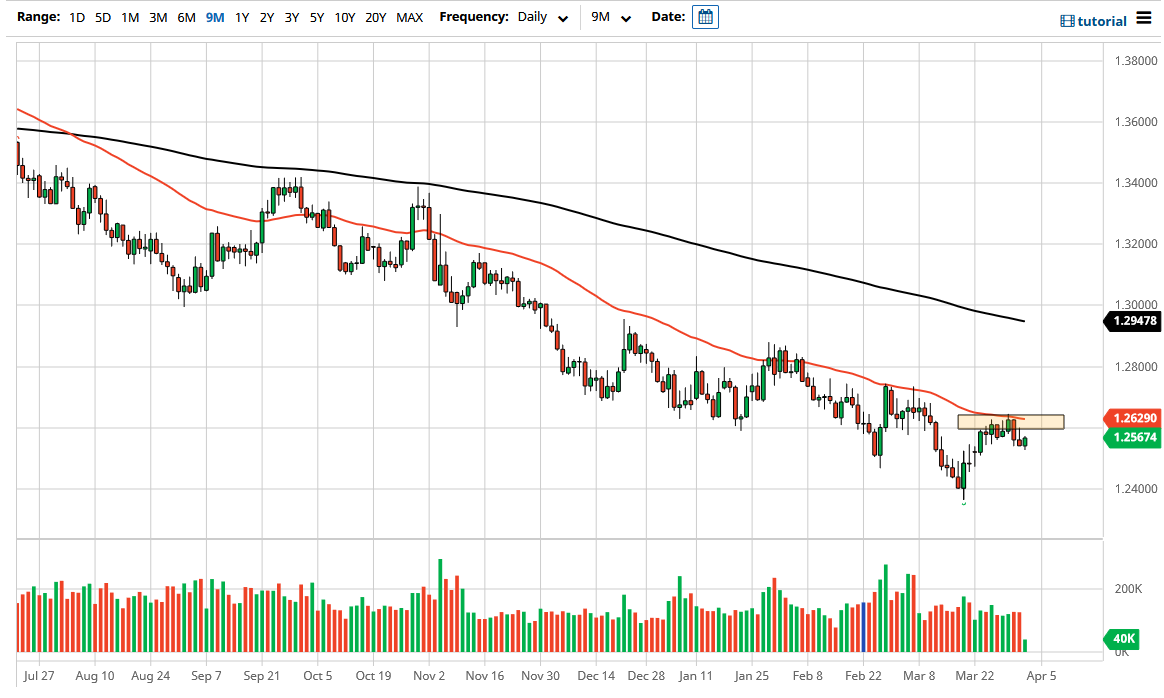
Task: Open the Date calendar picker icon
Action: pyautogui.click(x=705, y=17)
